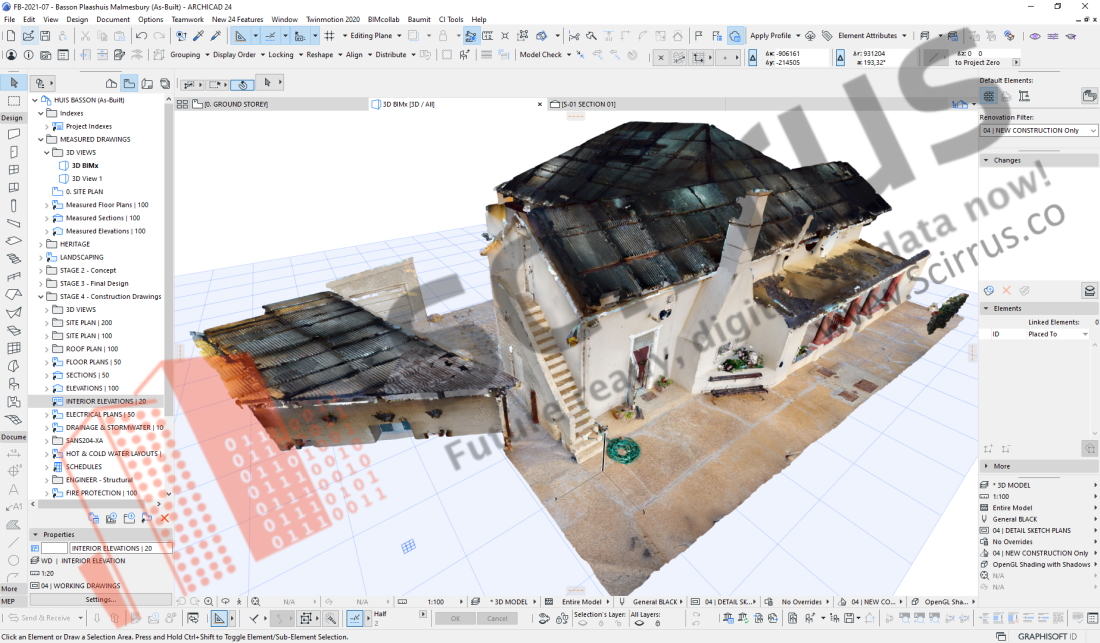Click the Undo arrow icon
The image size is (1100, 643).
tap(141, 35)
